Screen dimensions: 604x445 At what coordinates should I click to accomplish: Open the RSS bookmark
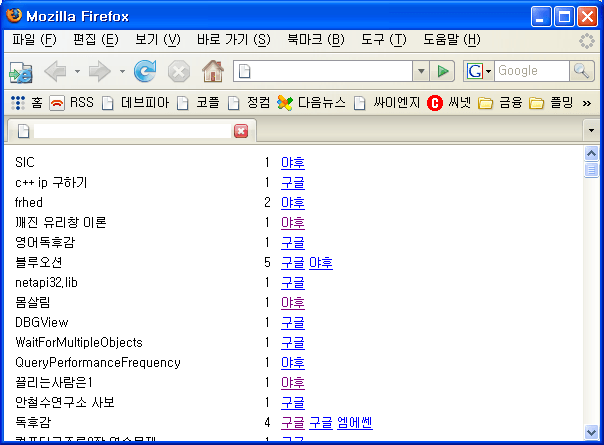(x=72, y=102)
